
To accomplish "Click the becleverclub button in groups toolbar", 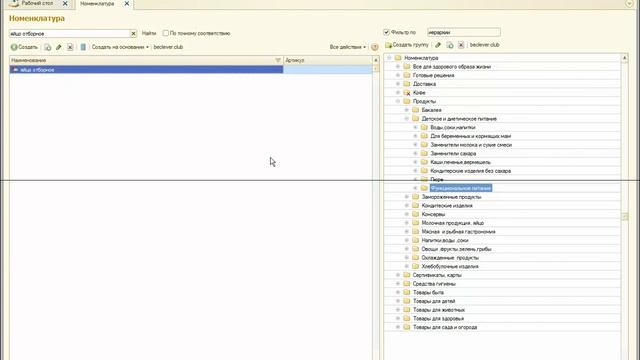I will point(484,45).
